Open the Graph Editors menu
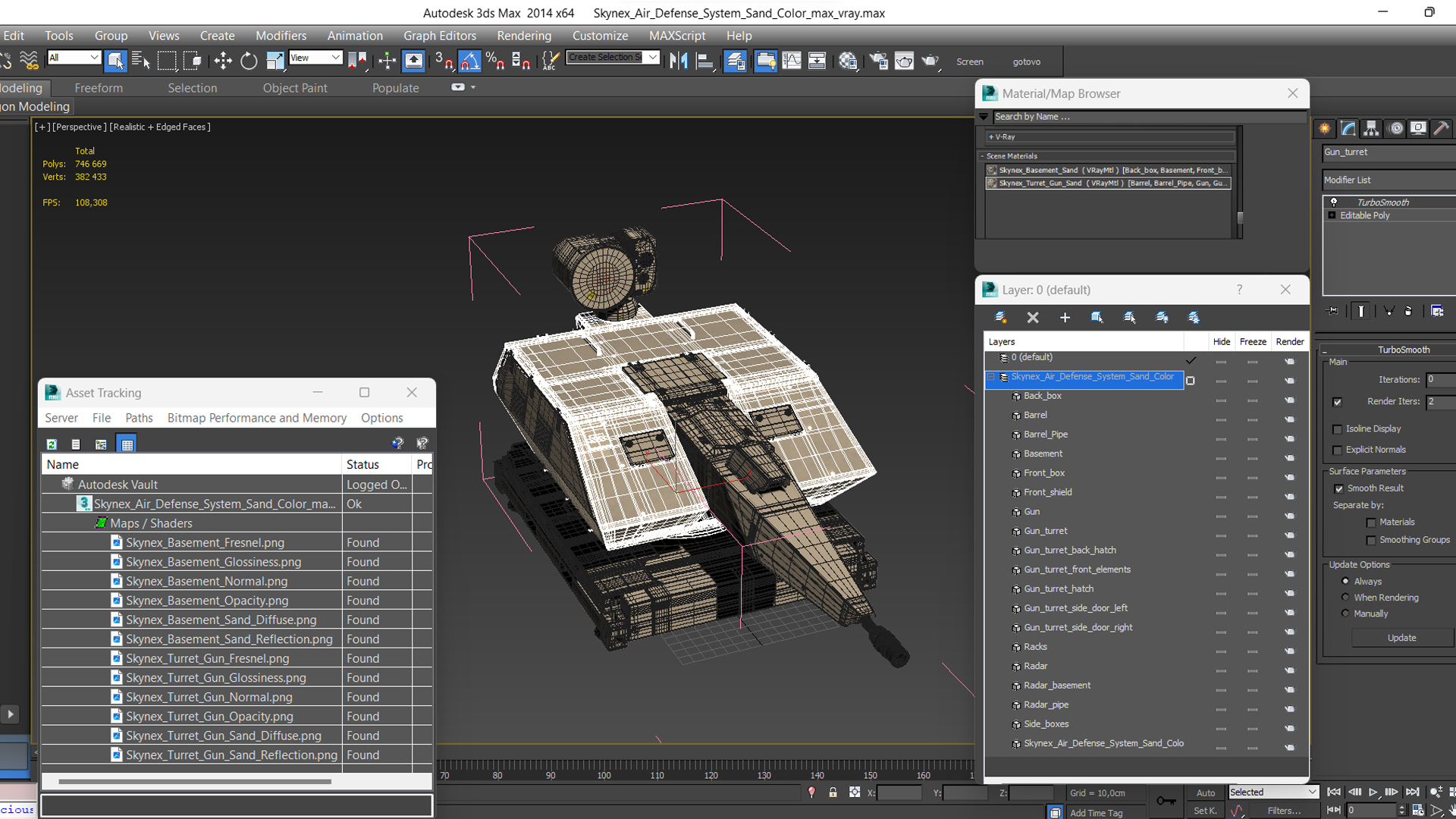Screen dimensions: 1456x819 440,36
